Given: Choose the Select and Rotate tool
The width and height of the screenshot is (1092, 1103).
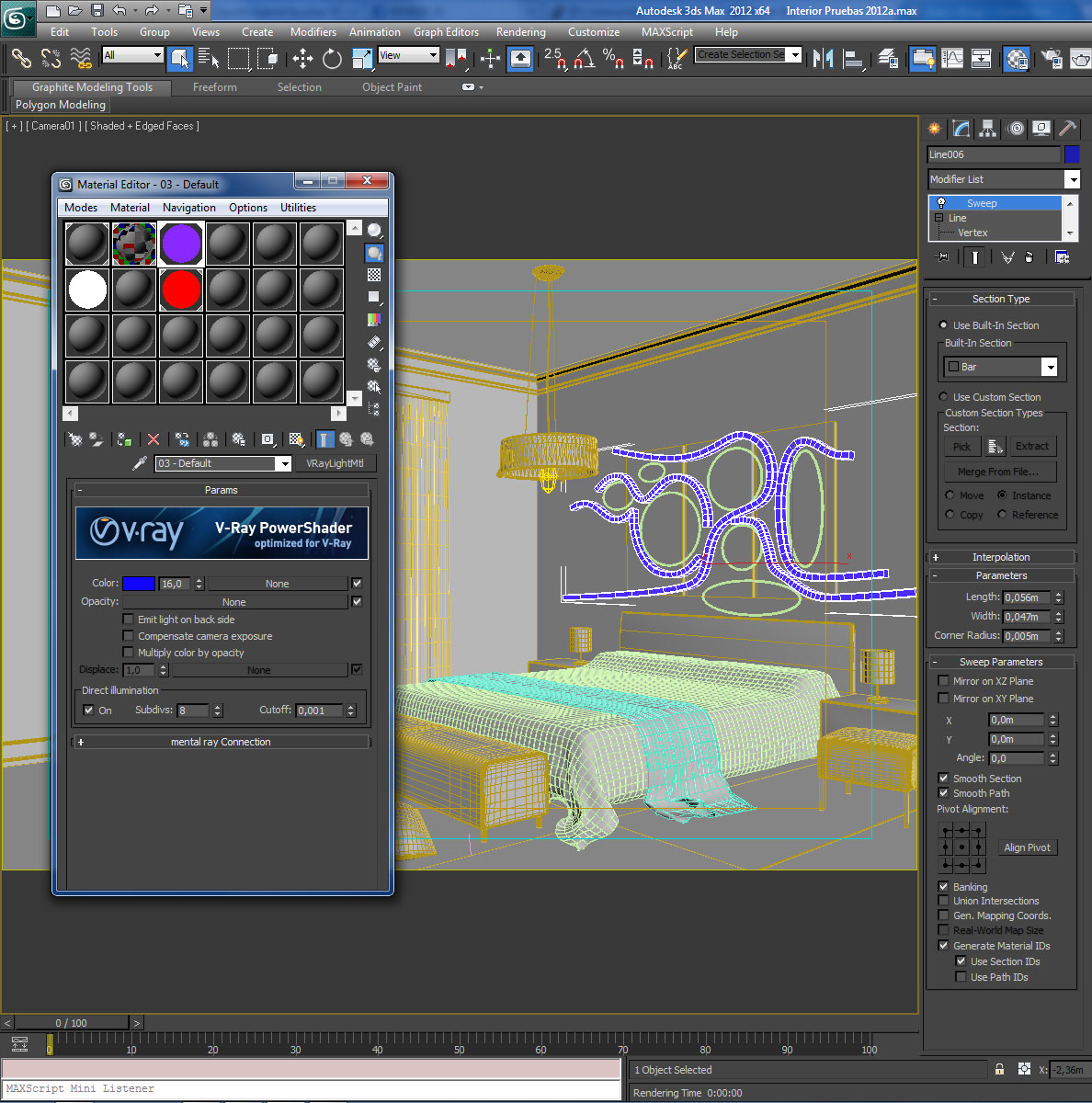Looking at the screenshot, I should 332,59.
